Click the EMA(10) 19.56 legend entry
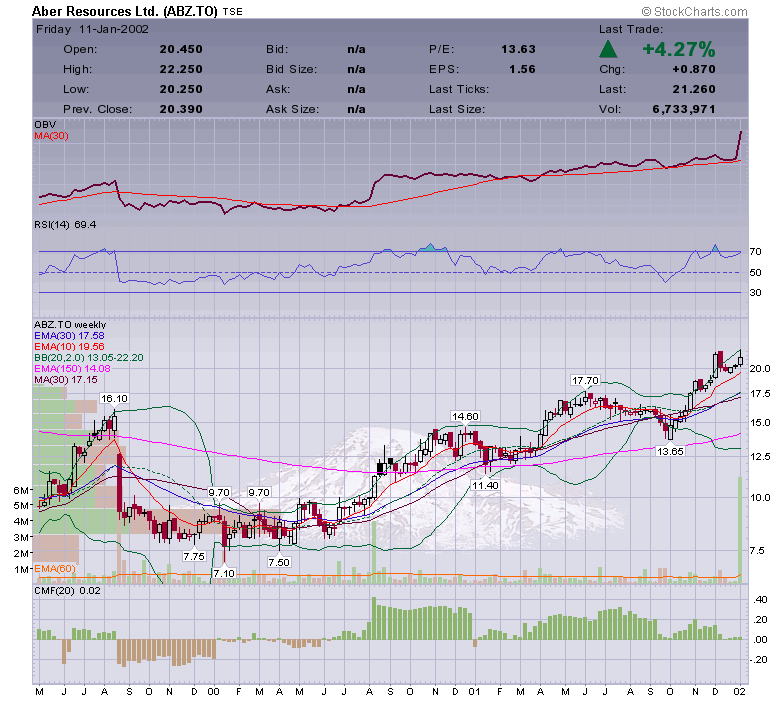780x702 pixels. click(69, 347)
